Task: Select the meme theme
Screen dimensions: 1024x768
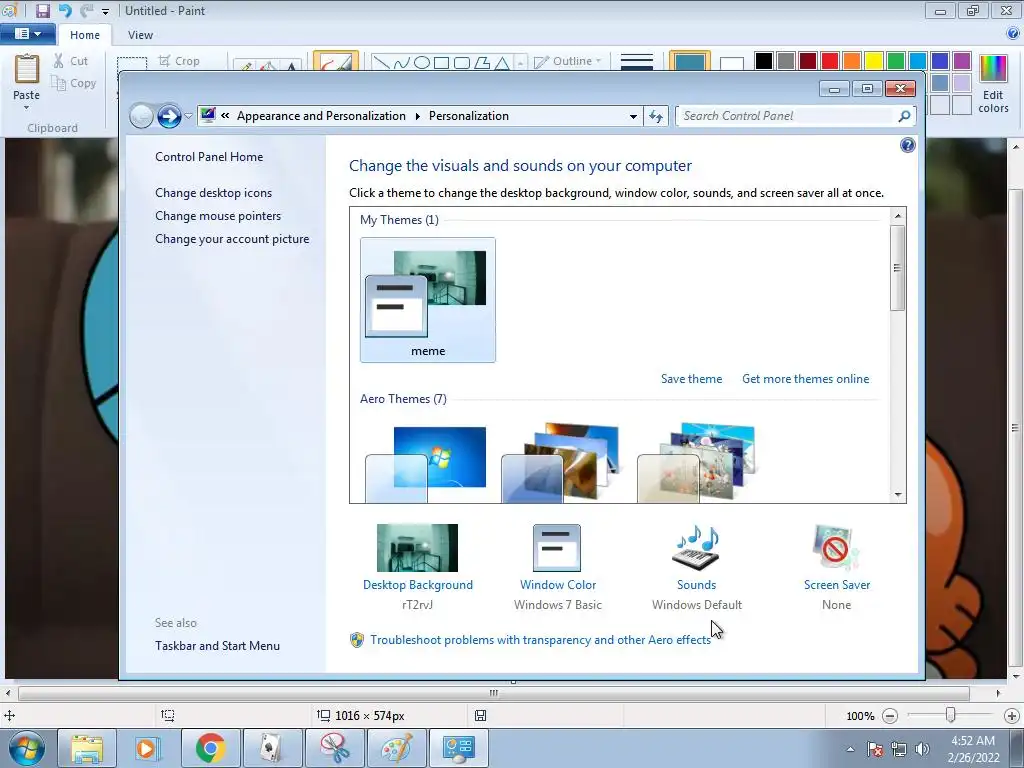Action: [x=428, y=300]
